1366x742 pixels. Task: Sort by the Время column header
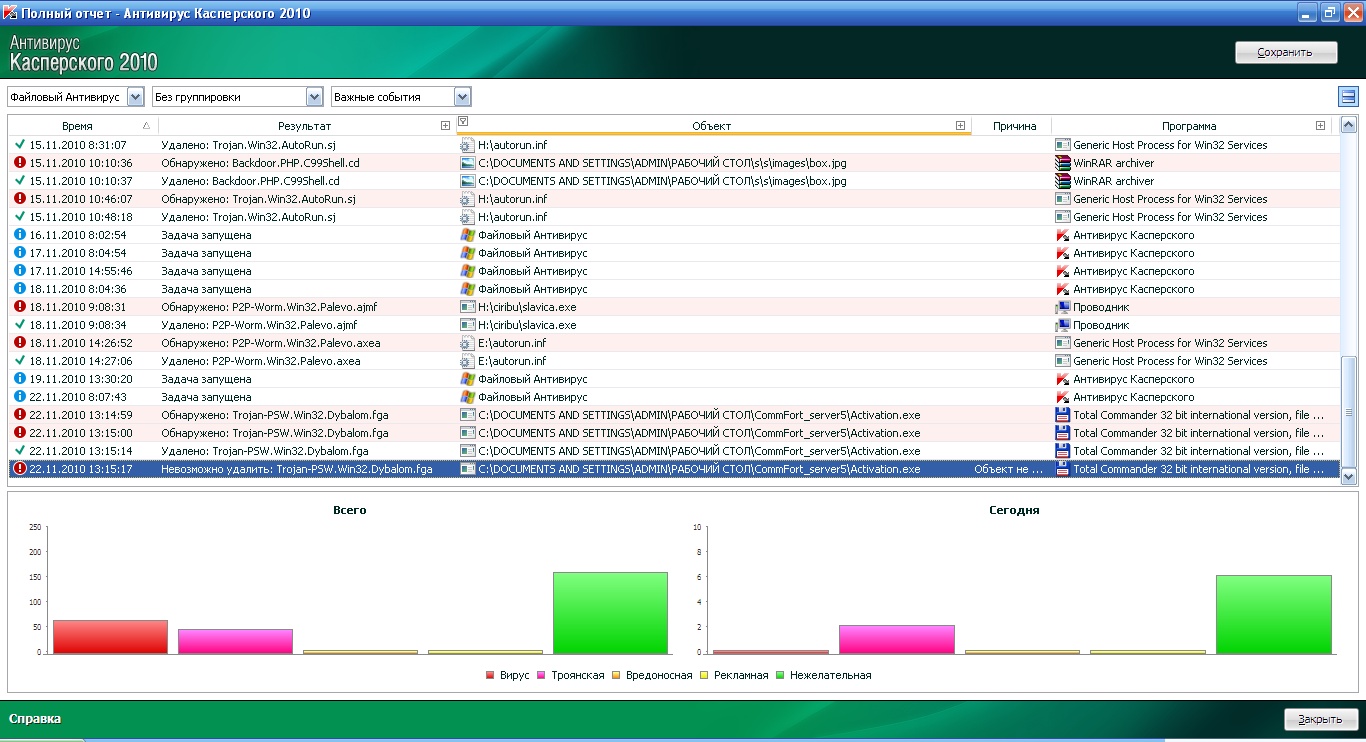point(77,126)
